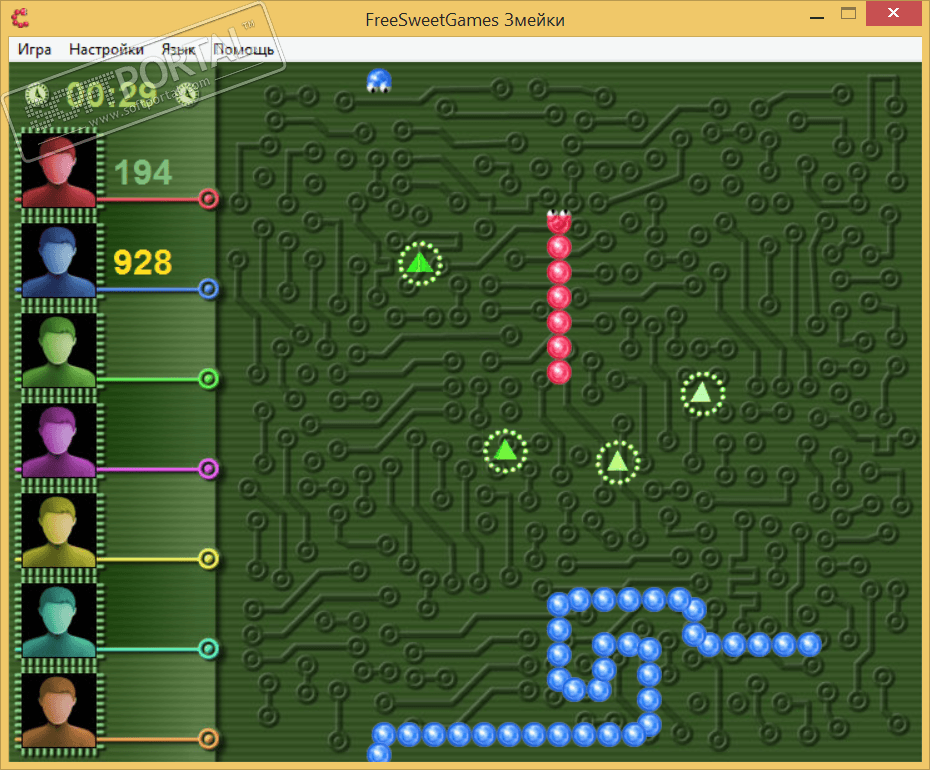Click the yellow player avatar
Screen dimensions: 930x770
[x=59, y=531]
